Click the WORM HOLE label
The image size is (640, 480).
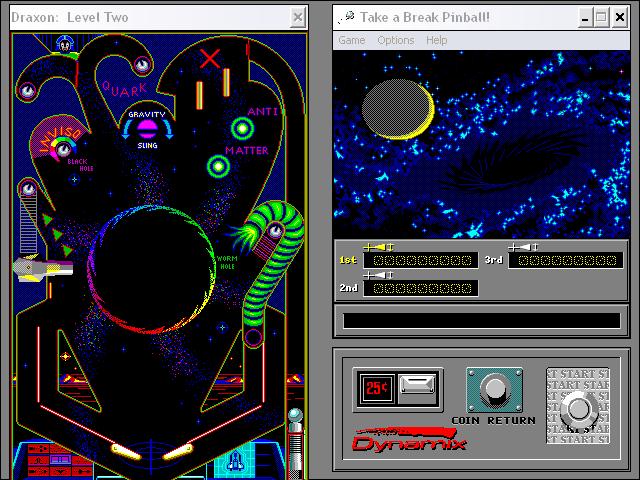[227, 262]
